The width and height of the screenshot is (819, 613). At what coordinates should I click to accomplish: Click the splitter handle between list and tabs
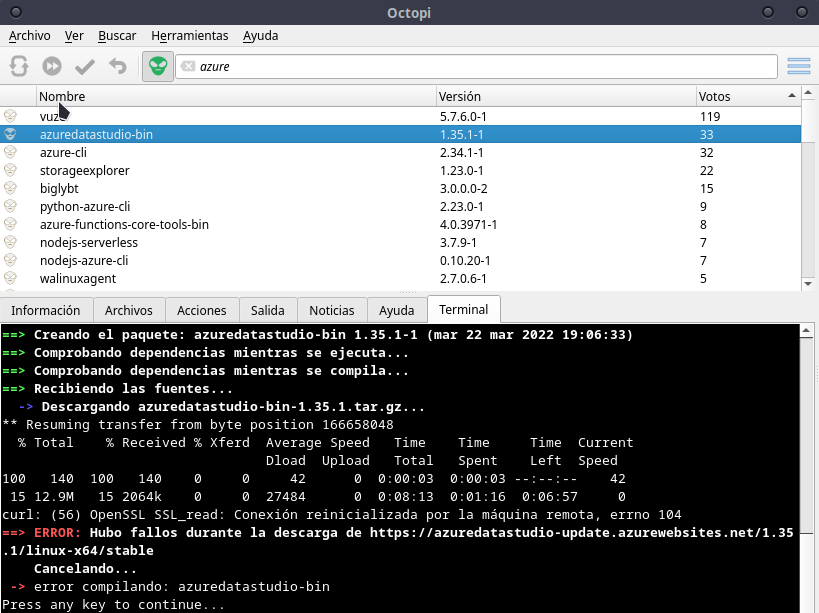coord(408,292)
